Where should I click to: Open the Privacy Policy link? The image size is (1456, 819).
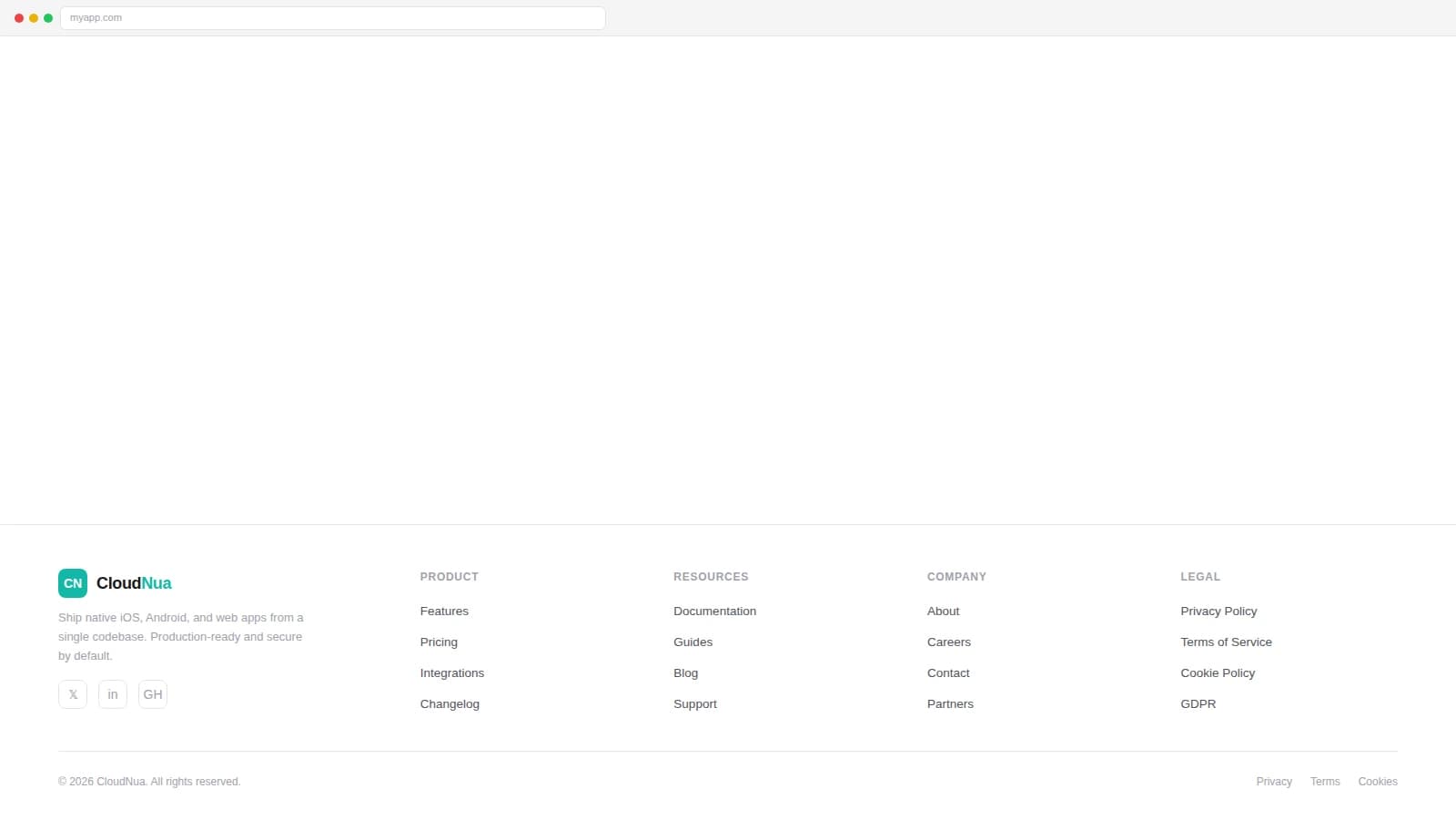1218,612
